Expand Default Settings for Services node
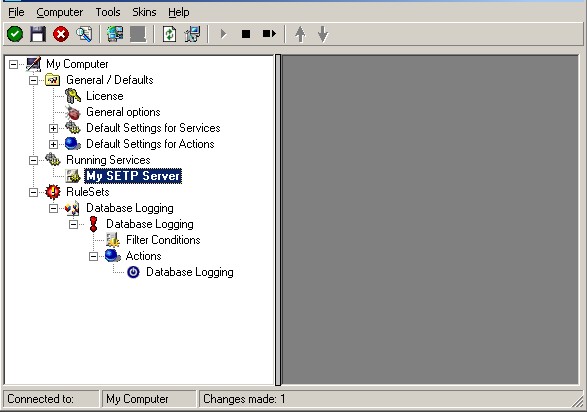This screenshot has height=412, width=587. (x=54, y=128)
